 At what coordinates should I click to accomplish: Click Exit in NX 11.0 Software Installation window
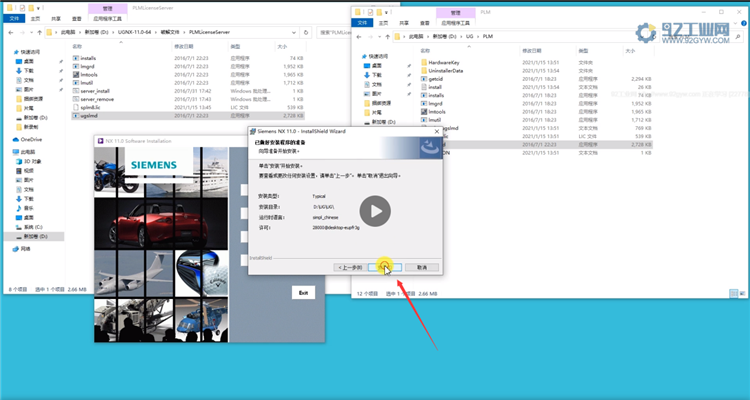[x=303, y=293]
